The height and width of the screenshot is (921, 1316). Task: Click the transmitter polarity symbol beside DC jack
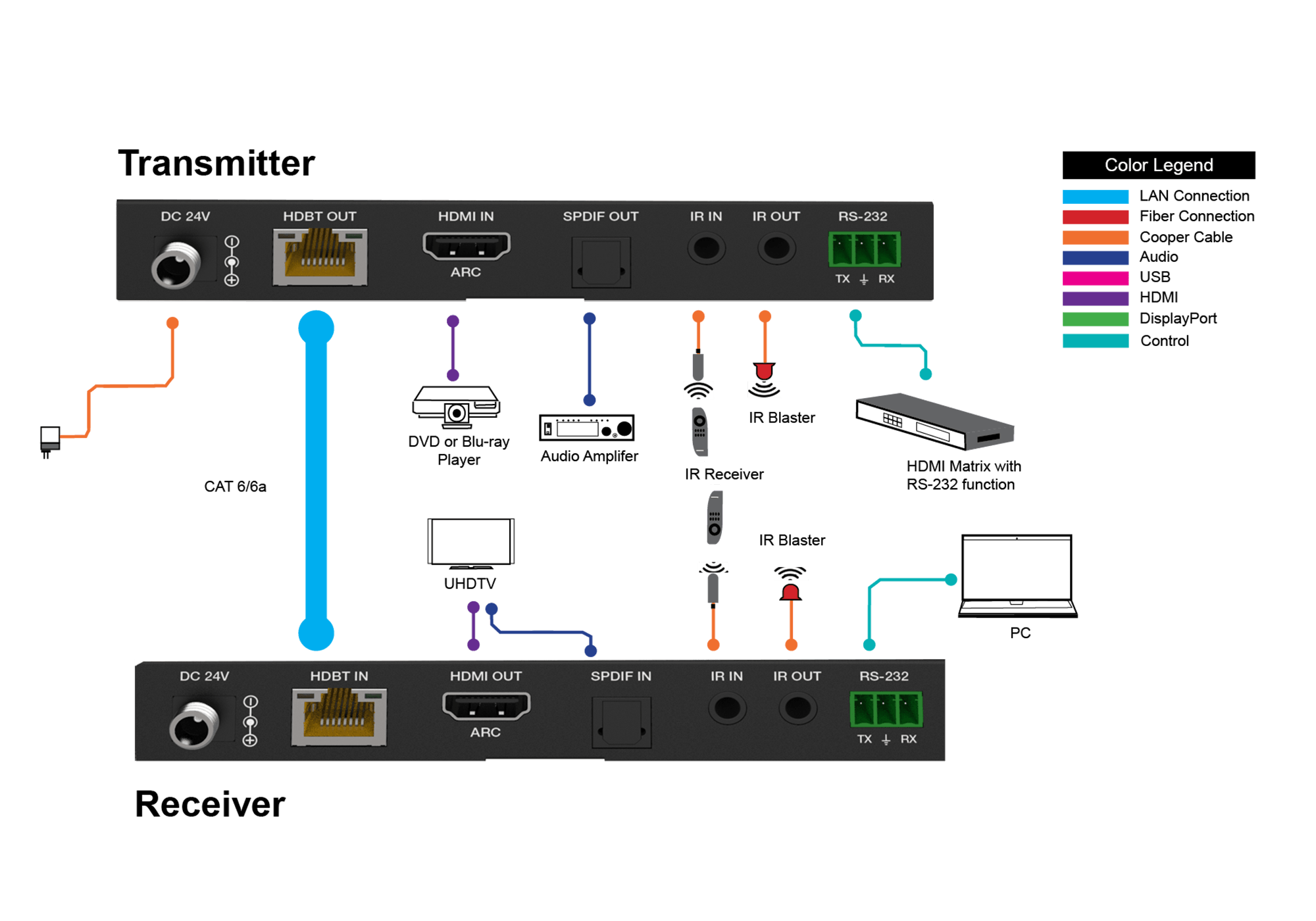[x=232, y=261]
